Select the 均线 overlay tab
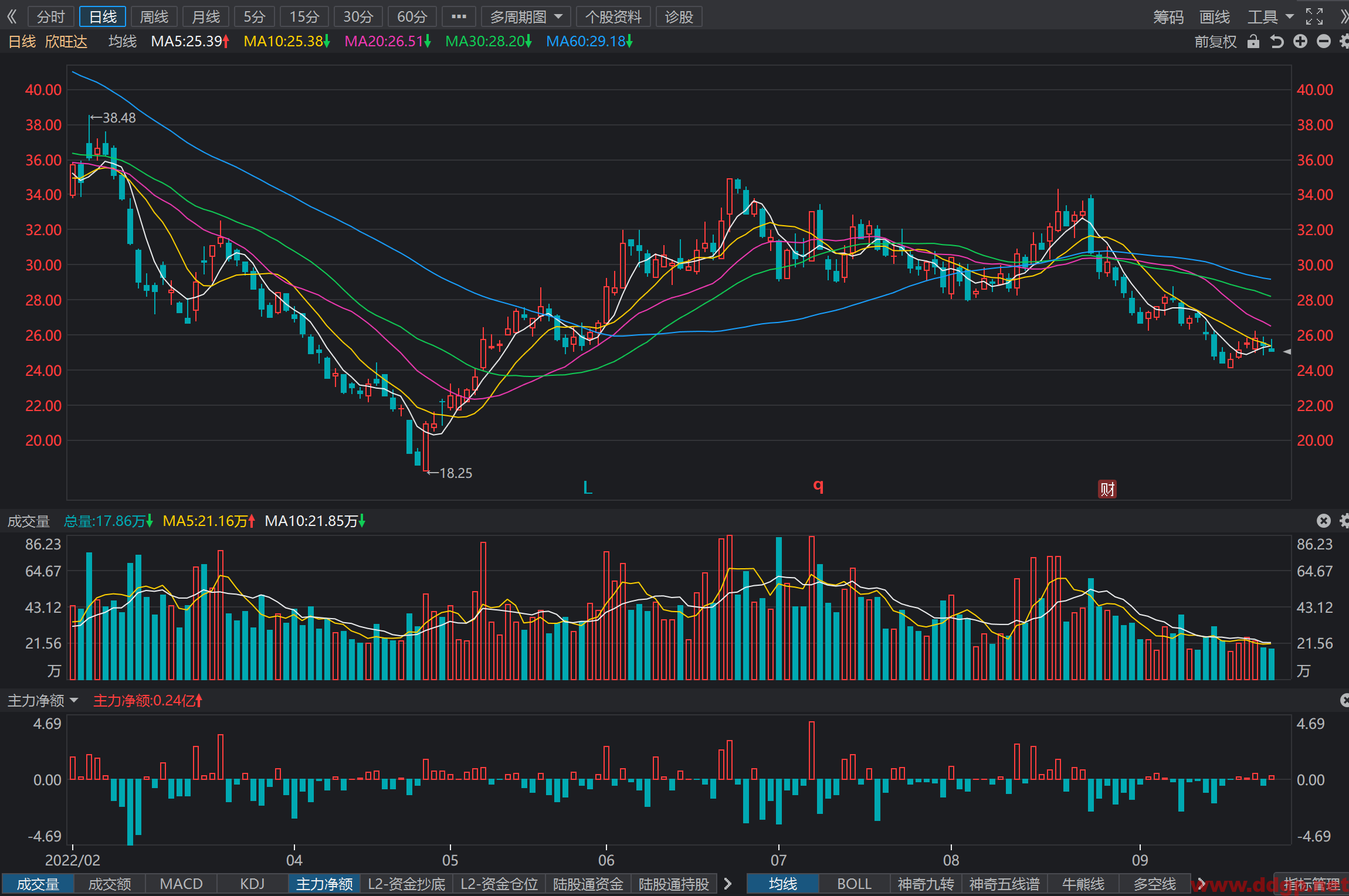Screen dimensions: 1349x896 (783, 884)
